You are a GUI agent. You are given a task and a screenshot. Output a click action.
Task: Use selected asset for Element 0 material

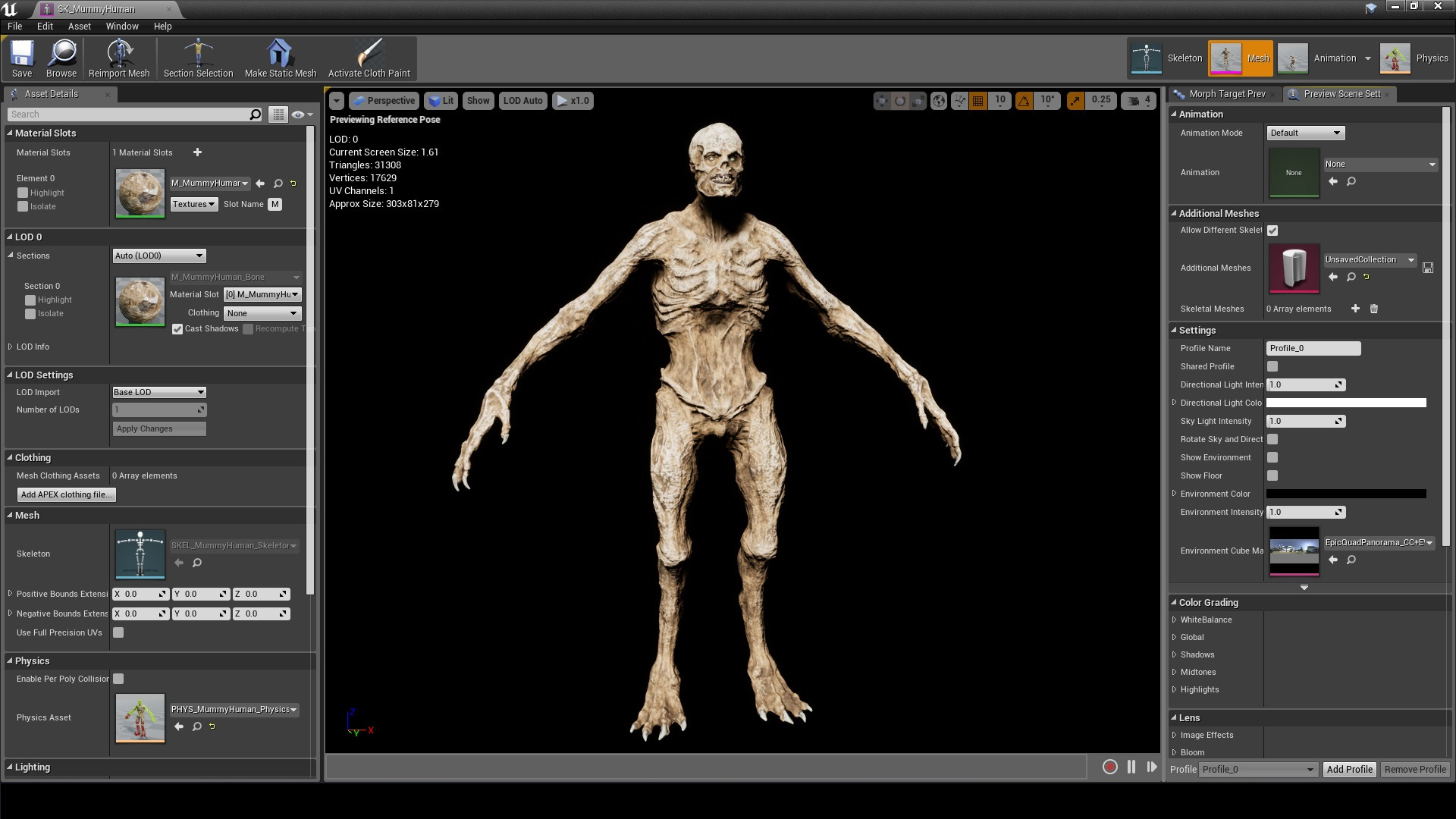(x=261, y=184)
